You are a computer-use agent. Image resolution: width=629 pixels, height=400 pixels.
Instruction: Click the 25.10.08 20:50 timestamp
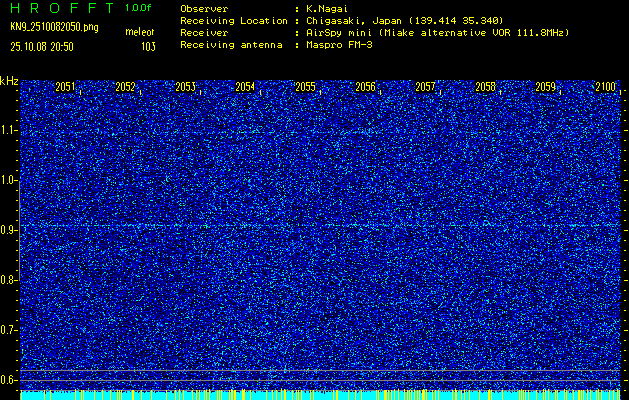[47, 46]
